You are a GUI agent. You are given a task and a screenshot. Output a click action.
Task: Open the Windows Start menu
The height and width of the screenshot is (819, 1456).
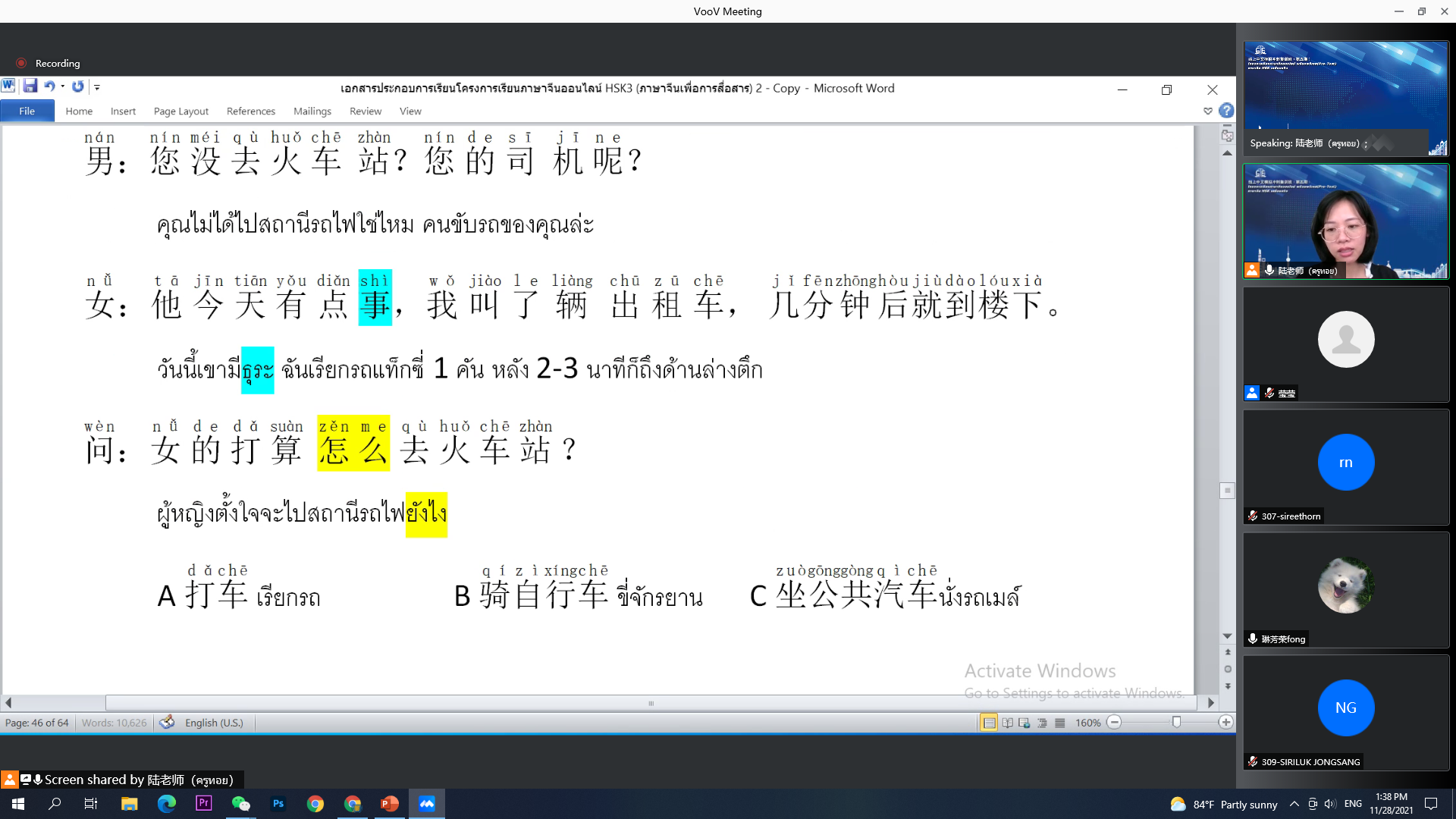(x=18, y=804)
